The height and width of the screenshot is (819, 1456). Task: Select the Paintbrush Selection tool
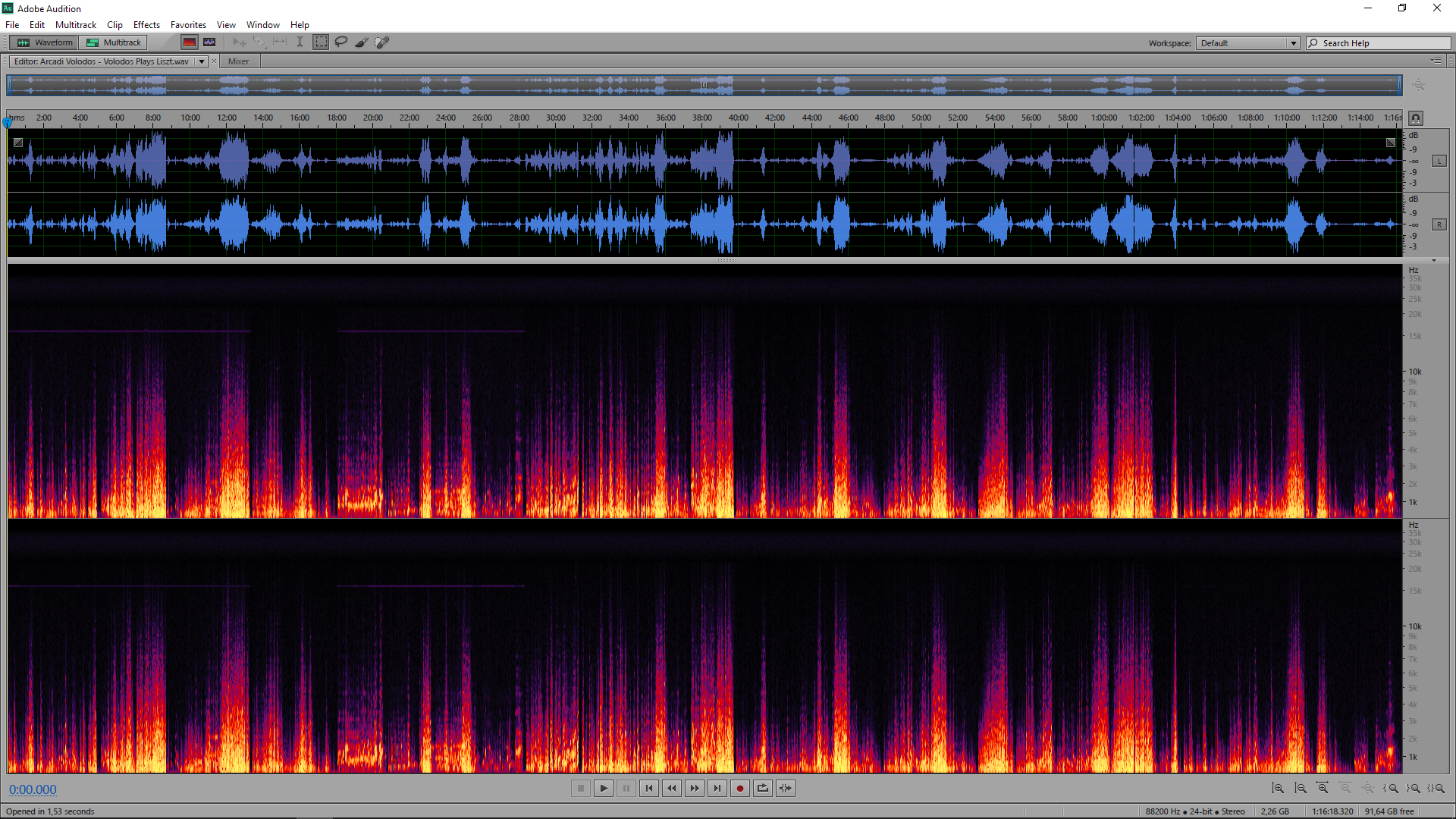pos(362,42)
